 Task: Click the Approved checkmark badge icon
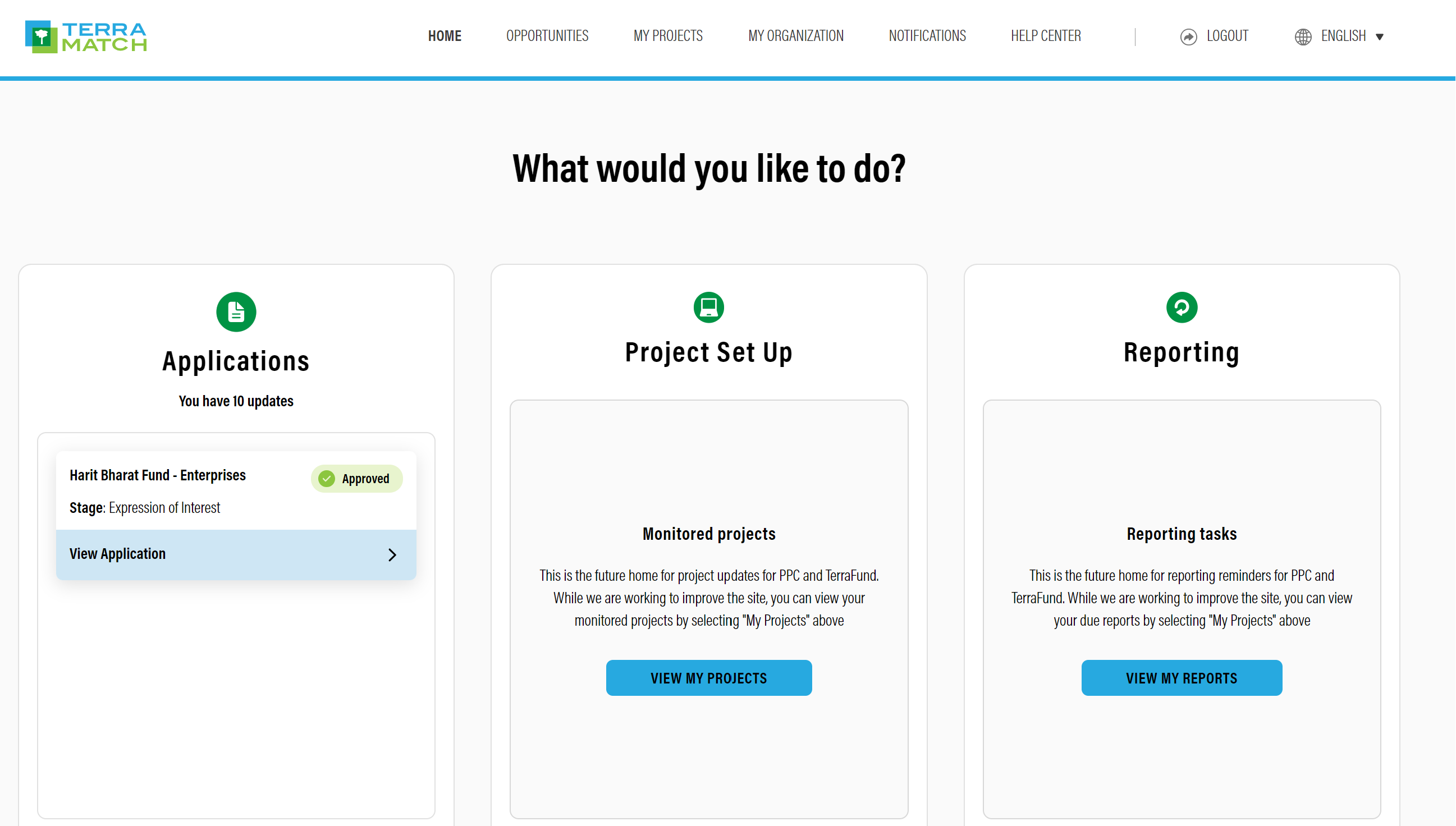(326, 478)
